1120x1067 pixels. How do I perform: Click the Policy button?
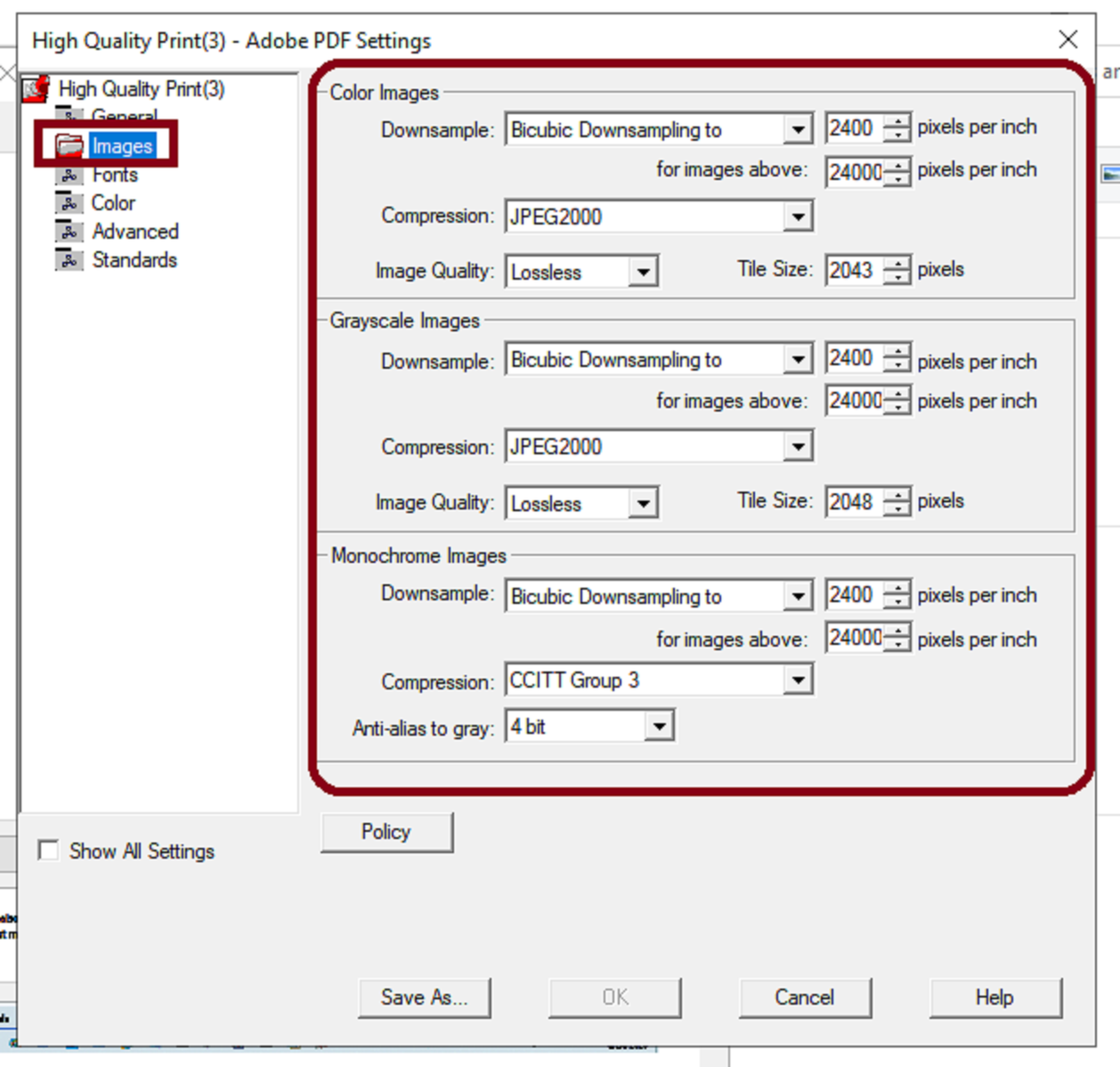[386, 831]
